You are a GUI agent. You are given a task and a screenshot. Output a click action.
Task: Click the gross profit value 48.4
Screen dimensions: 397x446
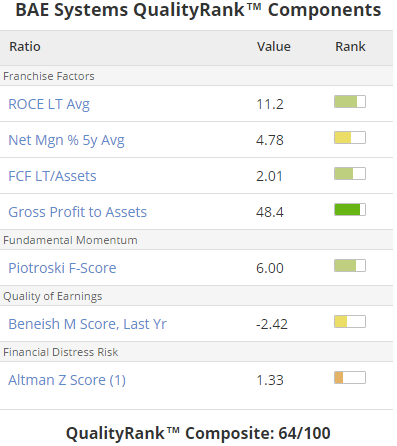pos(270,212)
